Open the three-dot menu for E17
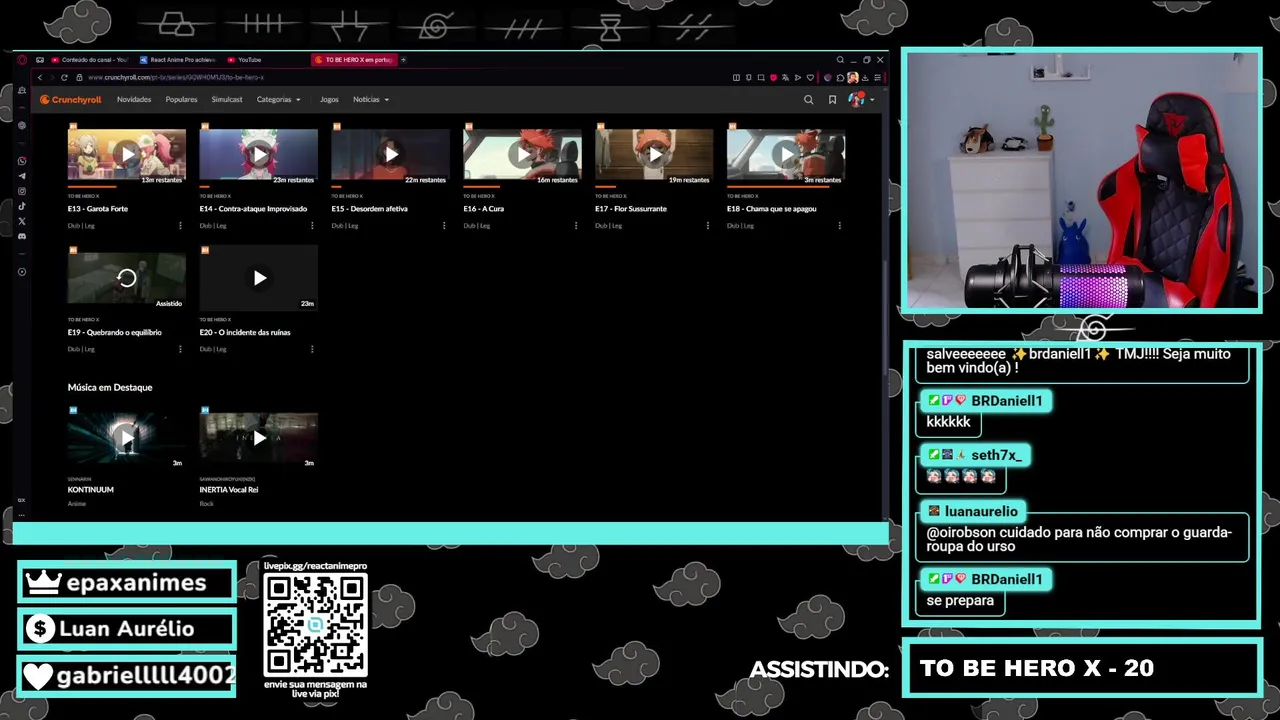Image resolution: width=1280 pixels, height=720 pixels. tap(708, 226)
